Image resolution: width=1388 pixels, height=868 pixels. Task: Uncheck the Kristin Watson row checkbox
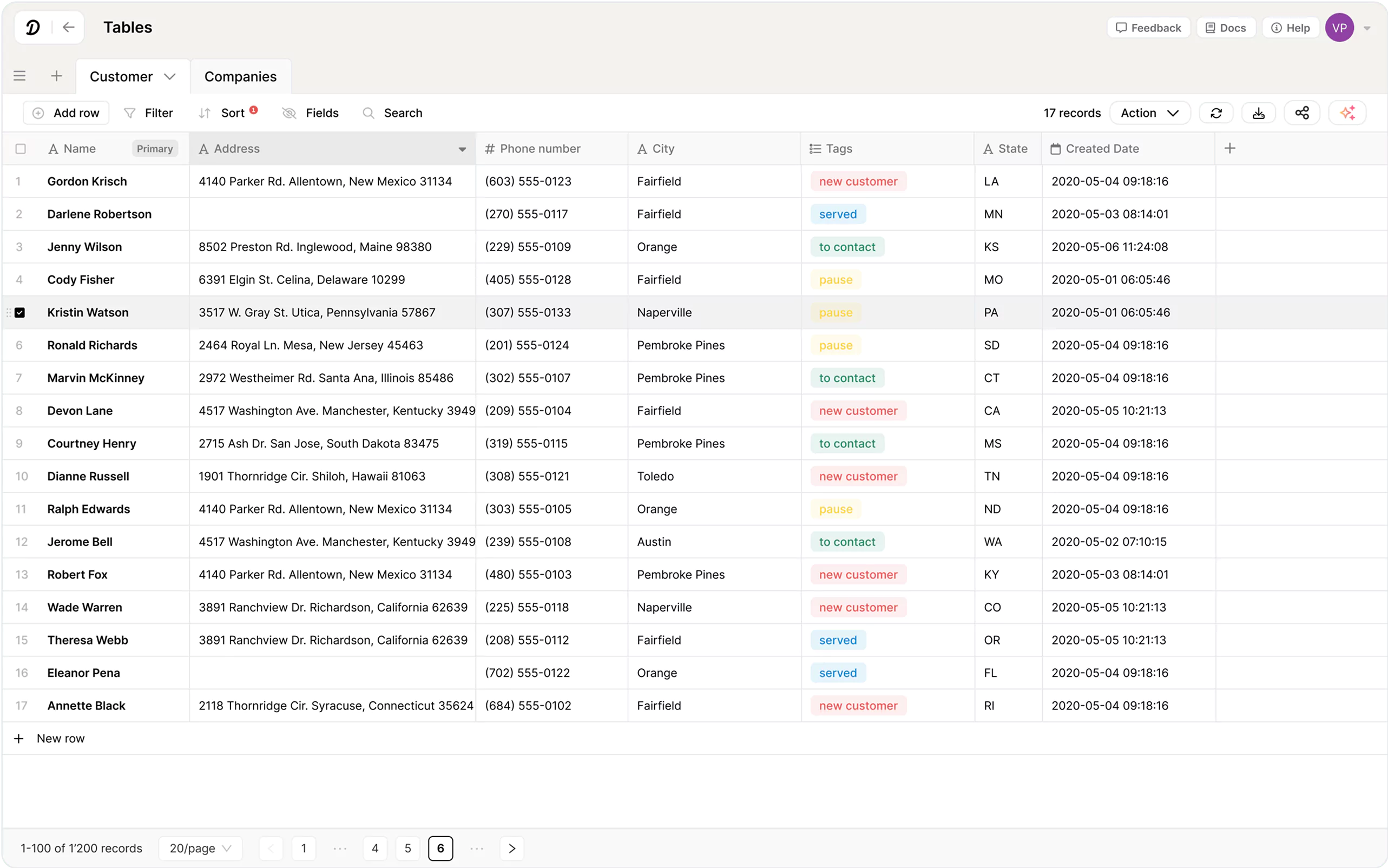(20, 313)
